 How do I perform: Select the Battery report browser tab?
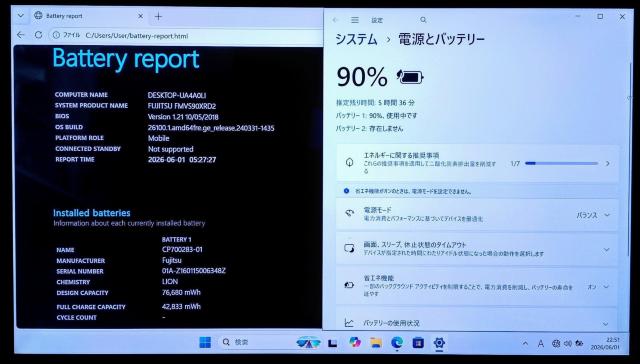point(88,16)
